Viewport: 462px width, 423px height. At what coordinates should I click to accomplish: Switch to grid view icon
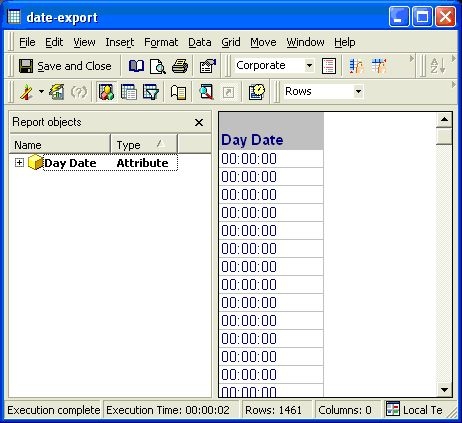pyautogui.click(x=129, y=92)
